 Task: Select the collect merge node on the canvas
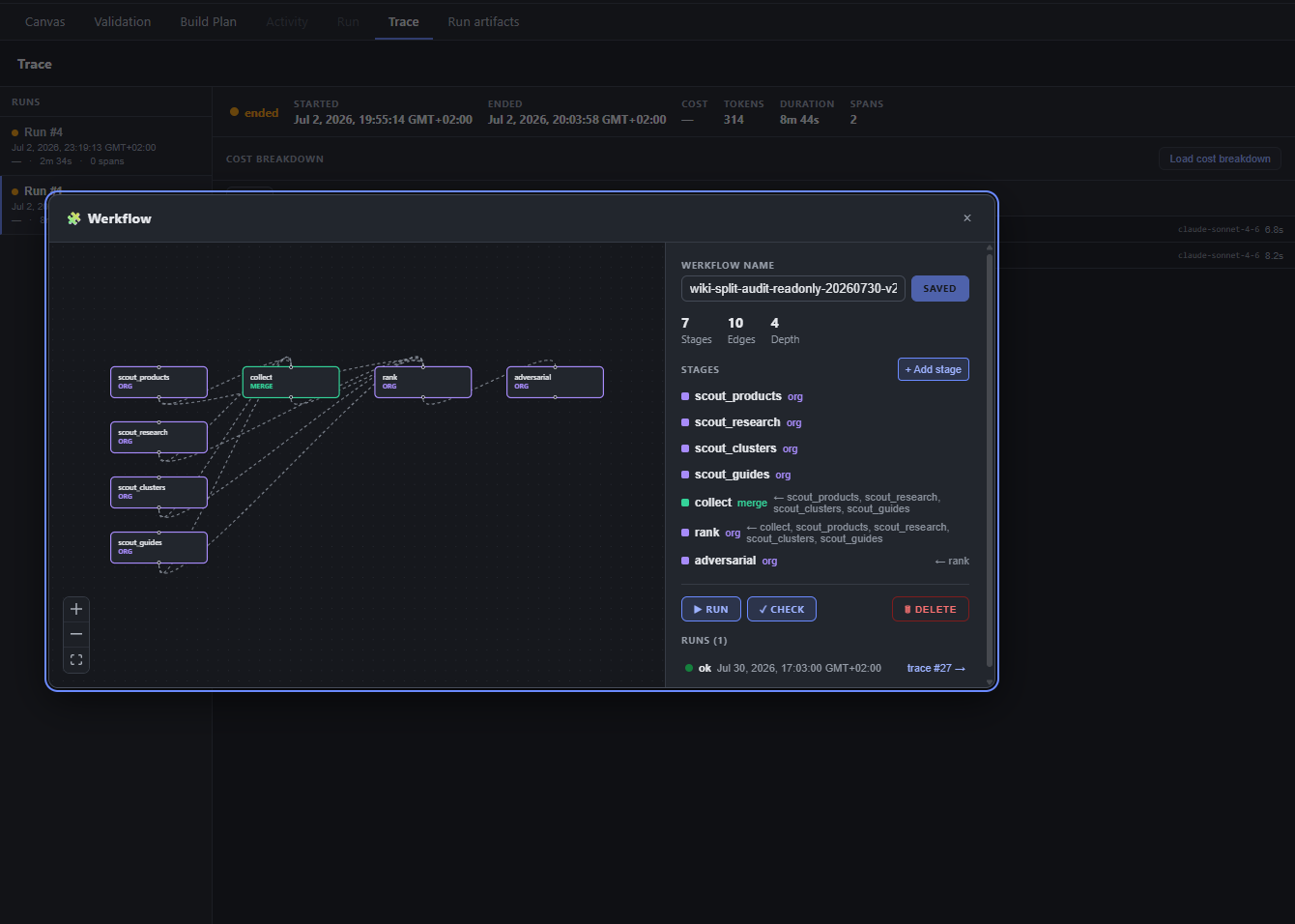pos(291,382)
